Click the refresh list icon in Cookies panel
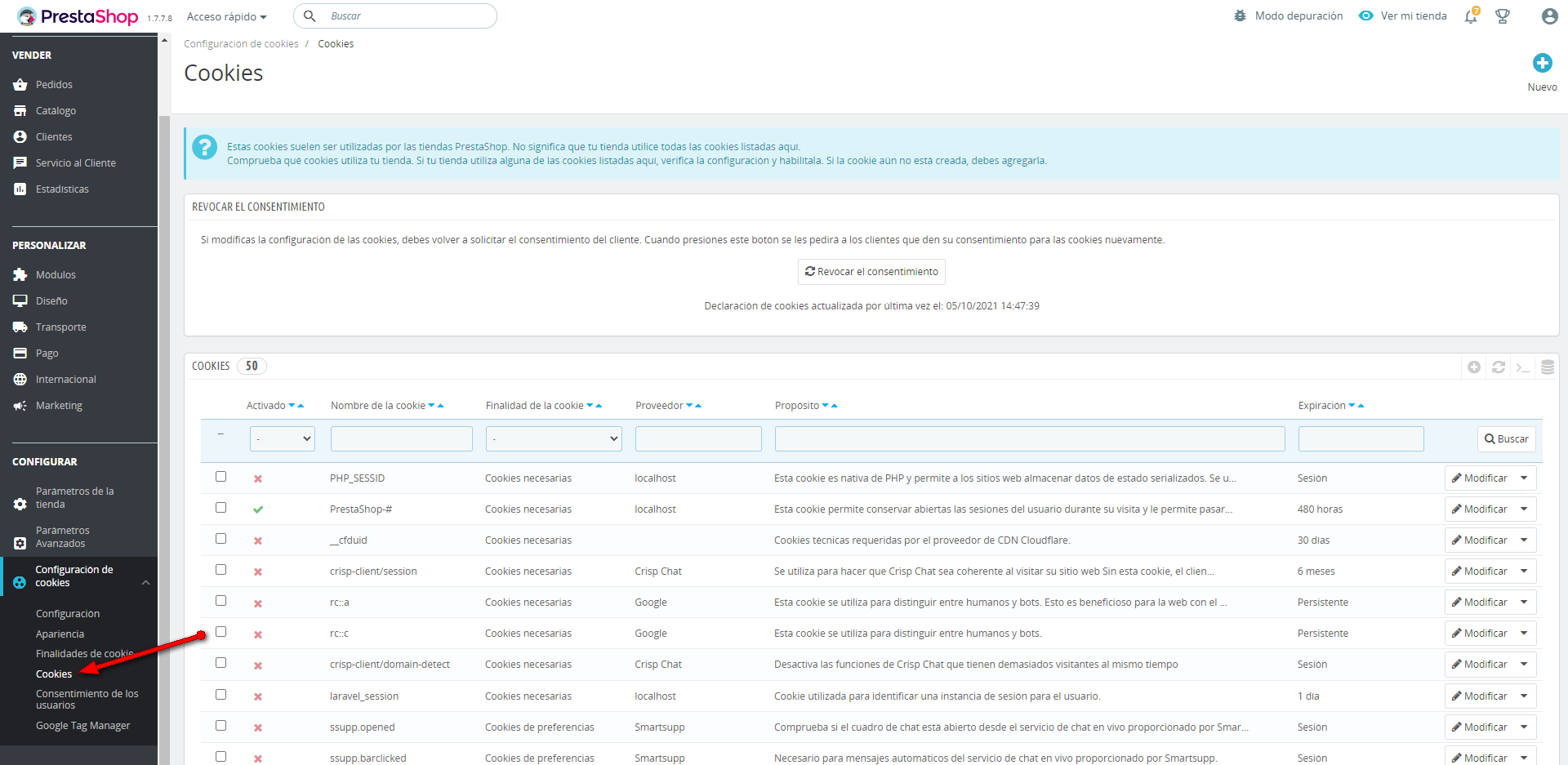 pos(1499,367)
